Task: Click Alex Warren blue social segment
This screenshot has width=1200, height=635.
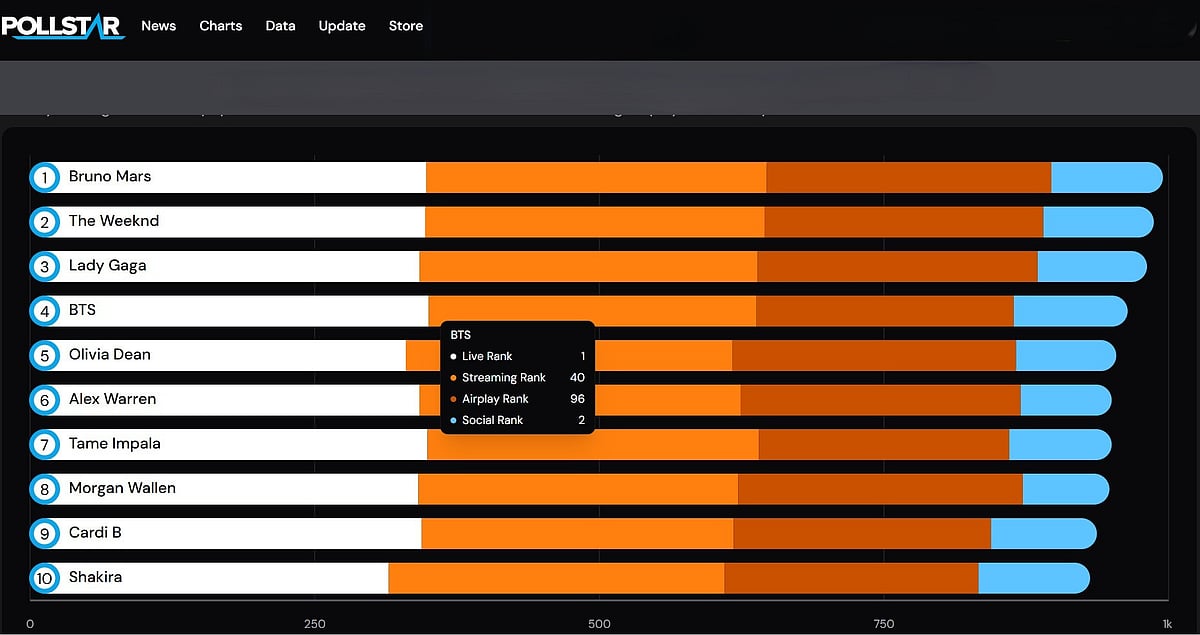Action: tap(1066, 400)
